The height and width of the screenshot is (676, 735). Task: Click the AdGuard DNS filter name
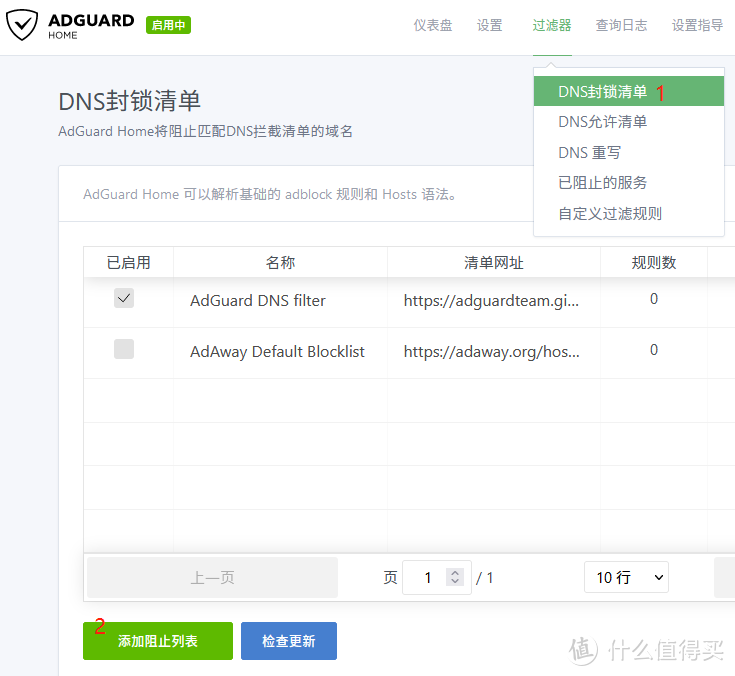click(258, 300)
